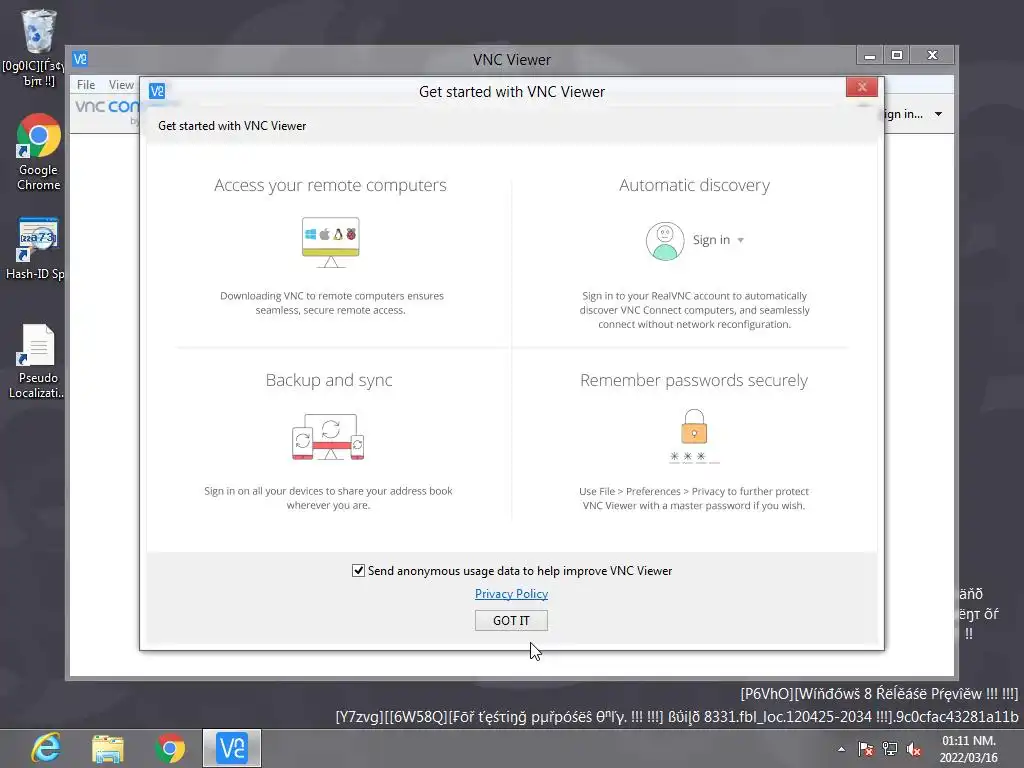Close the VNC Viewer main window
This screenshot has height=768, width=1024.
[x=933, y=56]
